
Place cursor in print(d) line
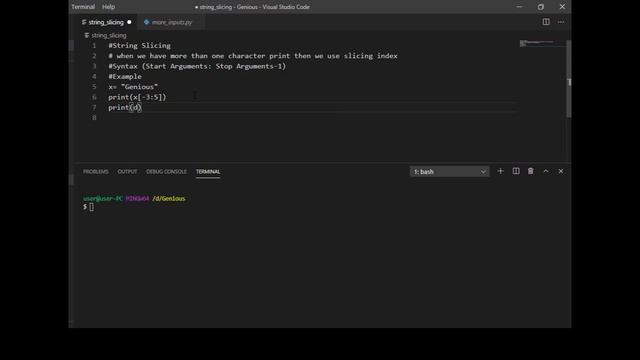(125, 108)
